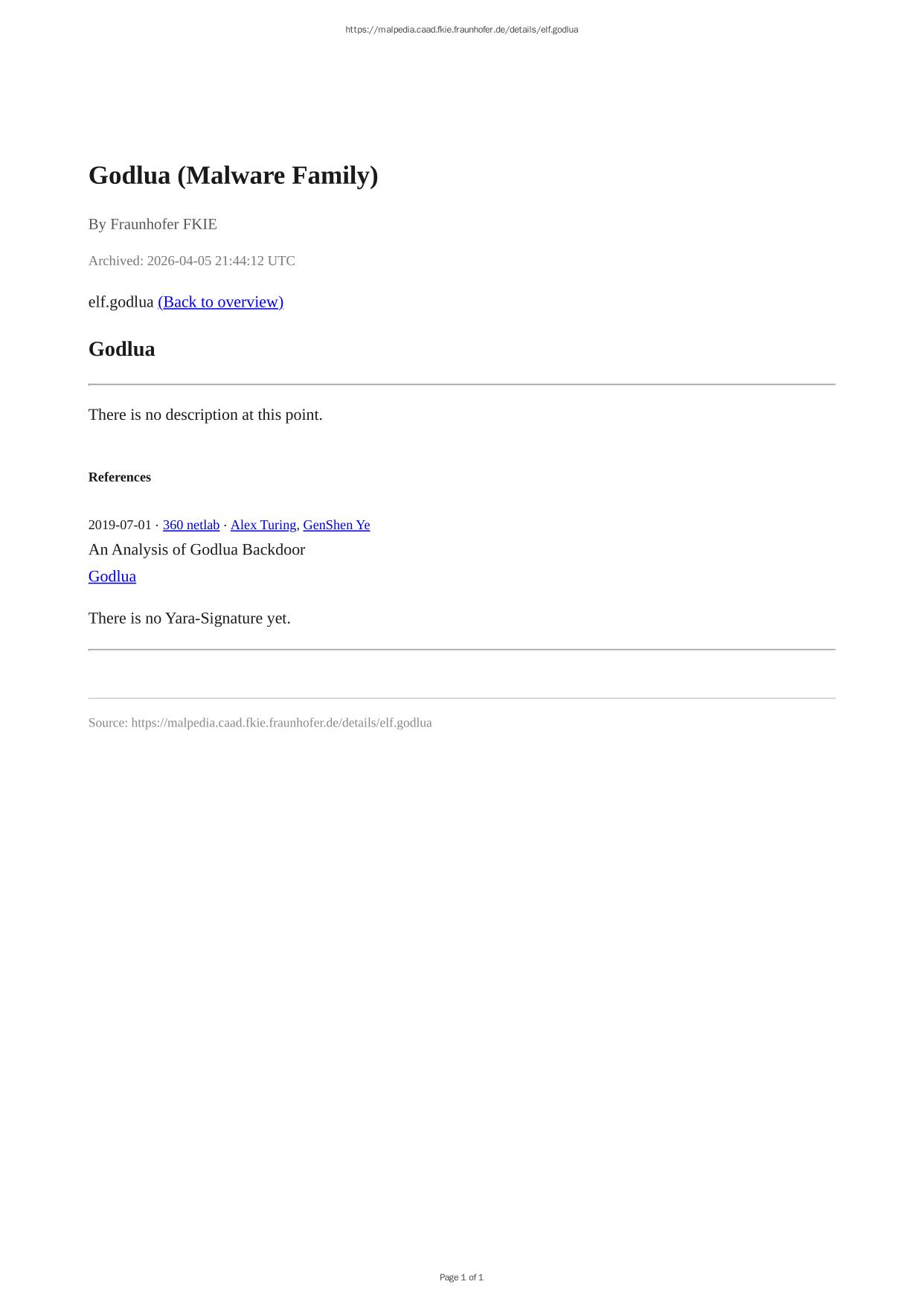Open the Back to overview link
The height and width of the screenshot is (1307, 924).
[x=220, y=301]
